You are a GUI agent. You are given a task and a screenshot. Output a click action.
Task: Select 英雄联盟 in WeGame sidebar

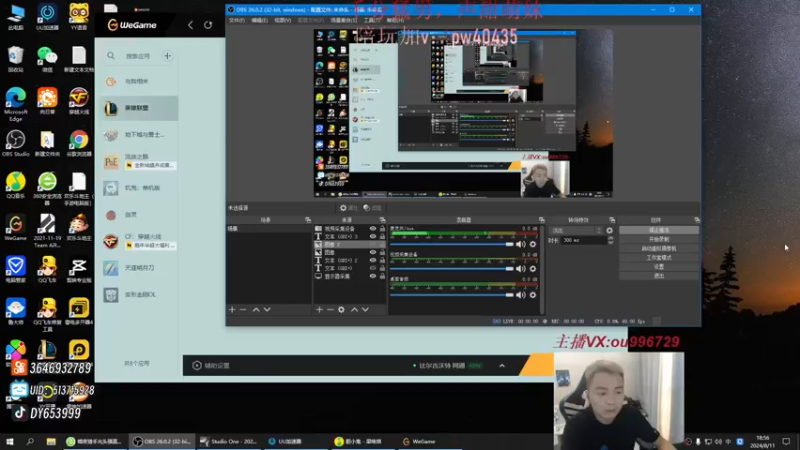tap(139, 108)
